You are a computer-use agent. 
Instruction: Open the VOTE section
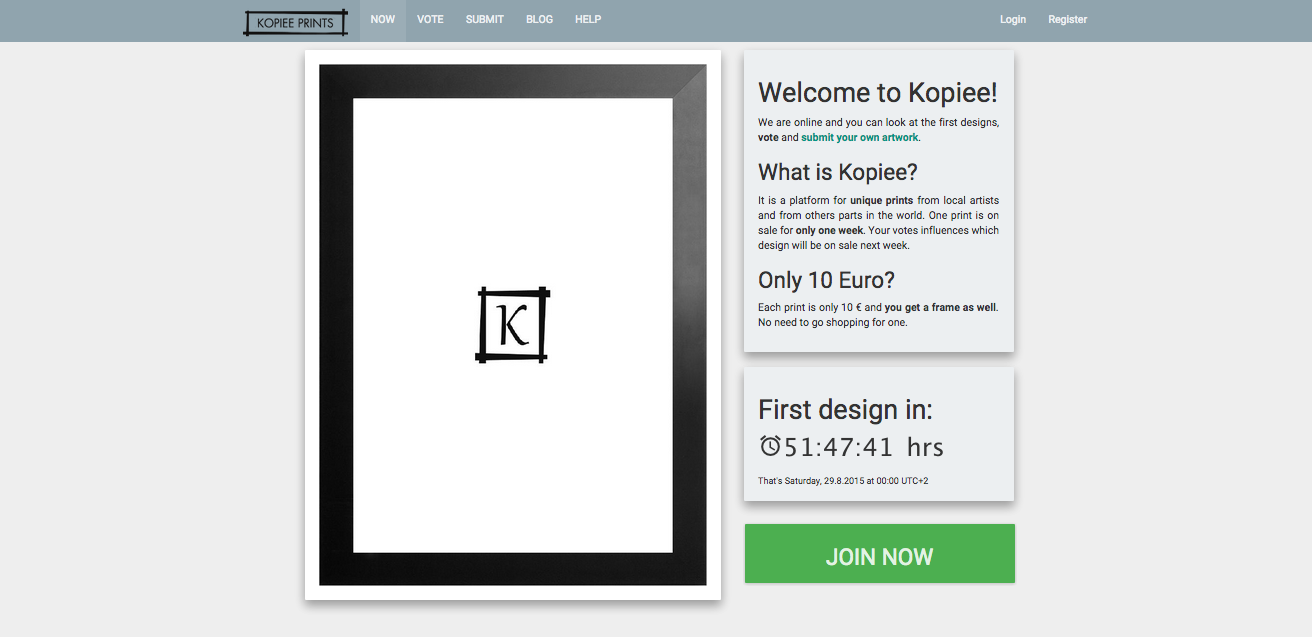tap(430, 19)
